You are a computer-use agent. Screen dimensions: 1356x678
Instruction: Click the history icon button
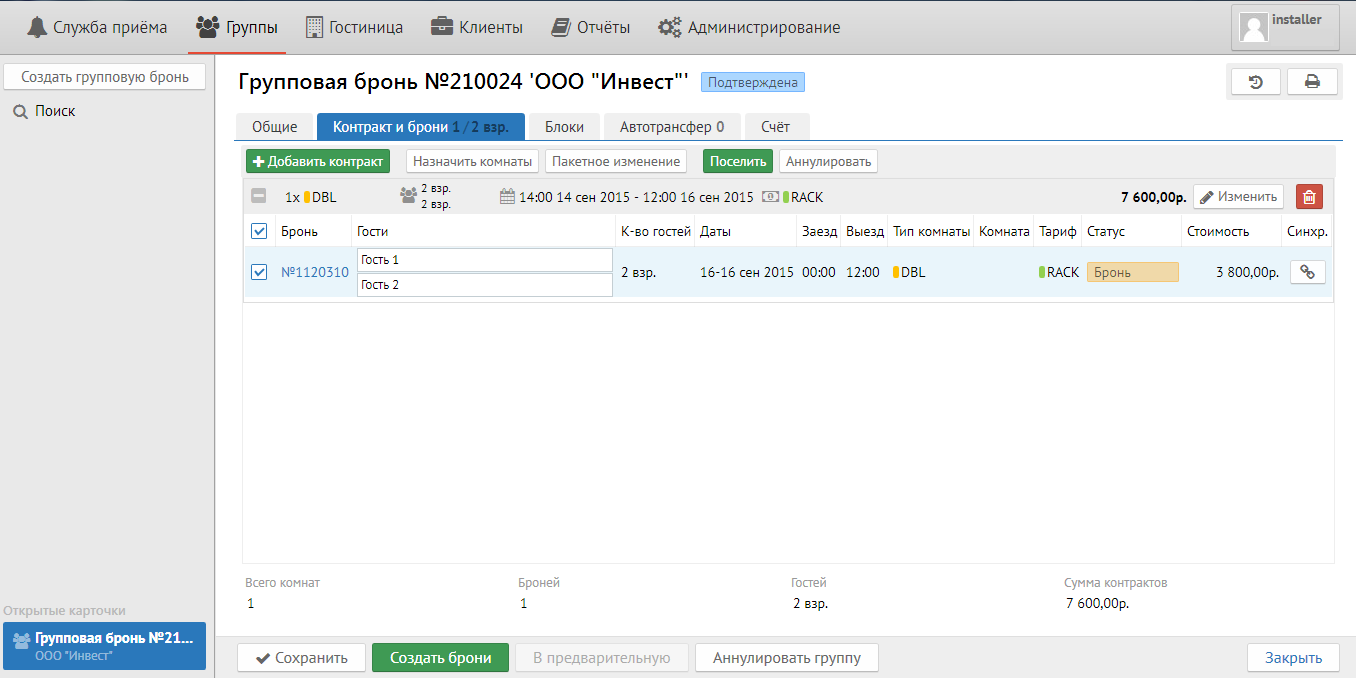tap(1256, 82)
